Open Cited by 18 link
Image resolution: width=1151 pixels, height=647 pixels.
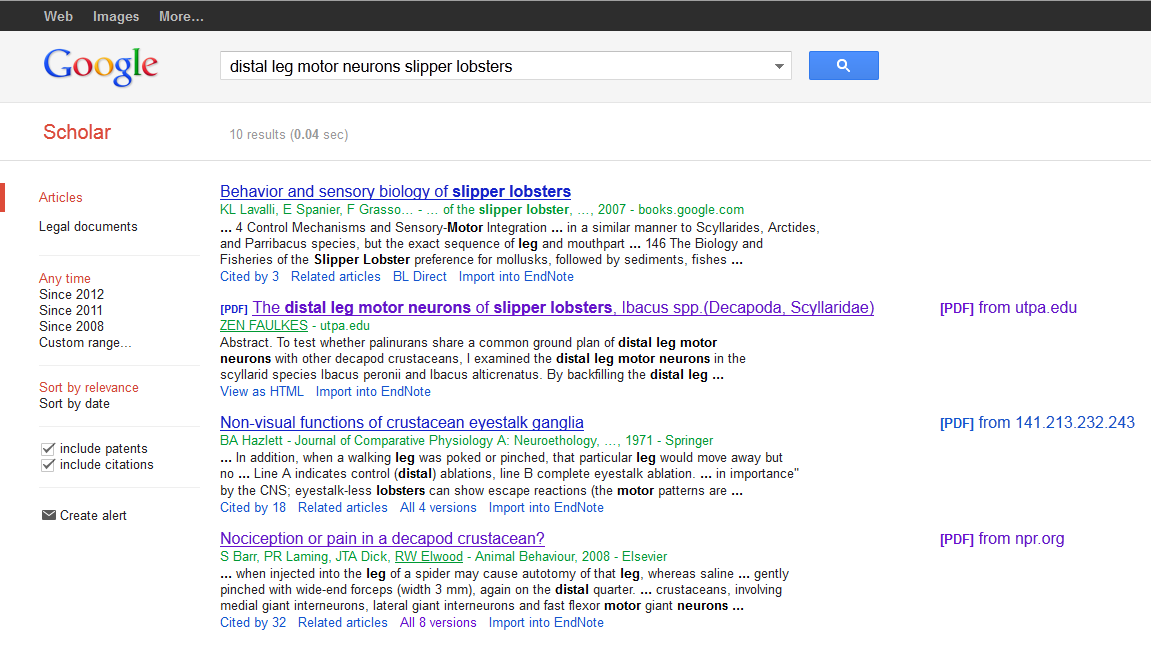tap(253, 507)
